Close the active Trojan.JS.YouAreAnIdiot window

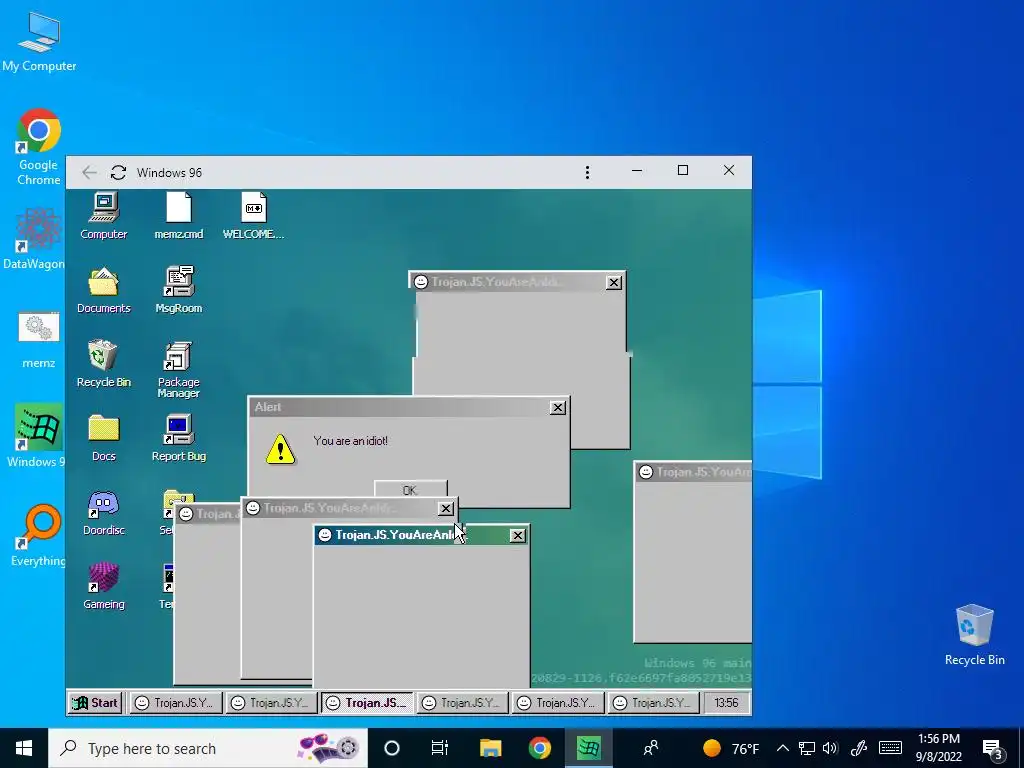click(x=517, y=536)
